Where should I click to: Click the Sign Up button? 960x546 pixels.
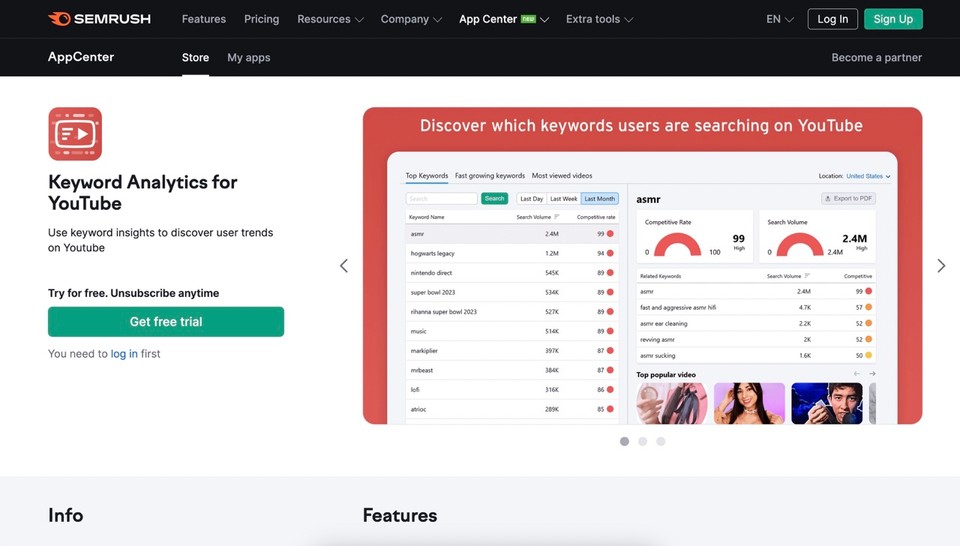coord(893,19)
